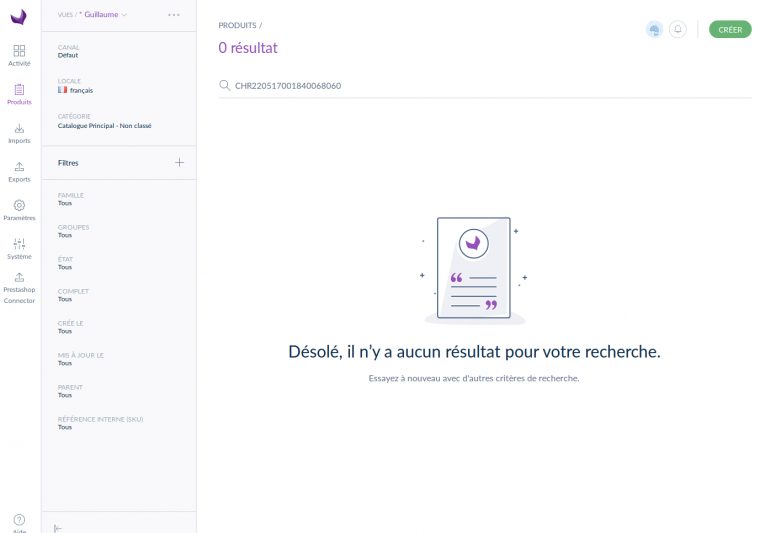760x533 pixels.
Task: Open the Guillaume view selector dropdown
Action: click(103, 15)
